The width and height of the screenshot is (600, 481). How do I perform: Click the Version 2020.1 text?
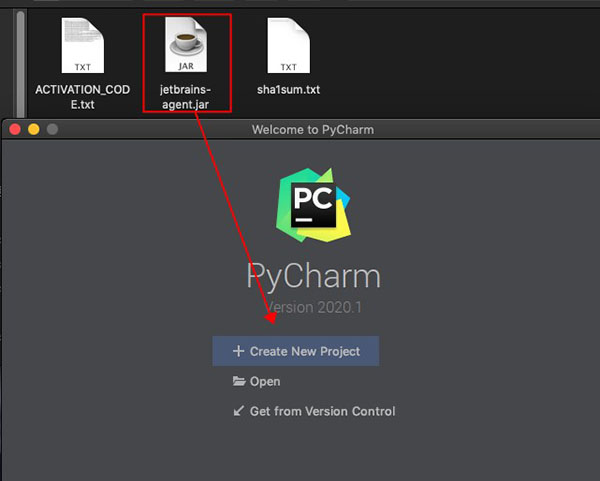coord(313,307)
